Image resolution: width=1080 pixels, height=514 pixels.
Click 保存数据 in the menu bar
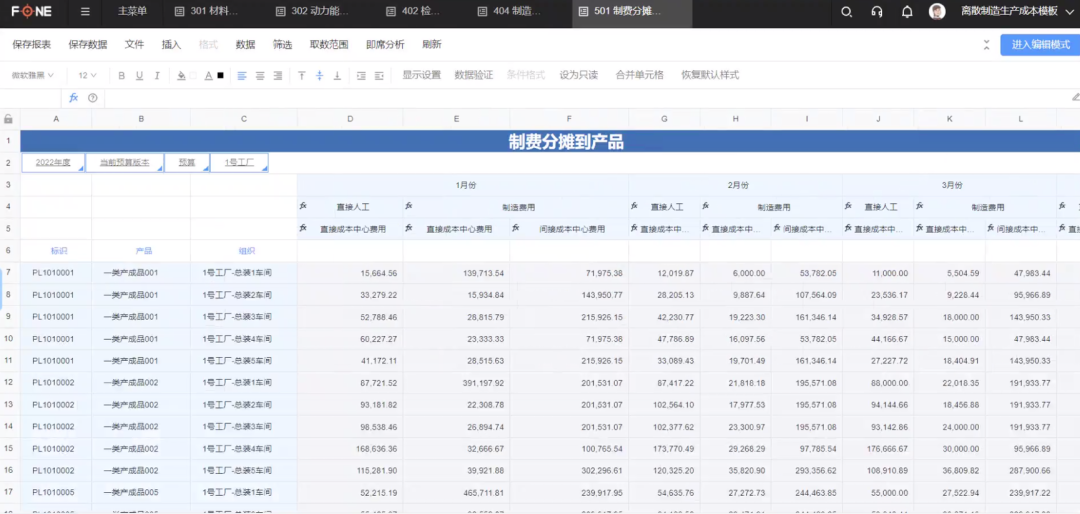[87, 45]
